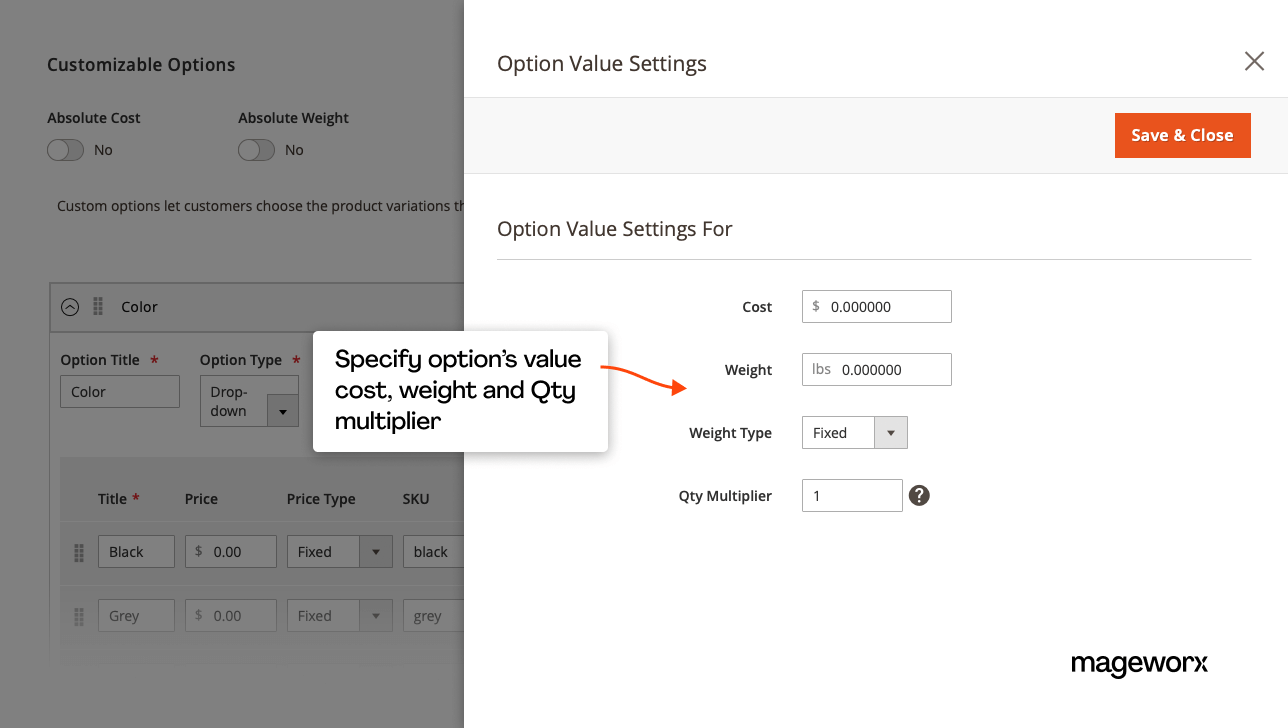Enable the Absolute Weight switch

coord(256,149)
